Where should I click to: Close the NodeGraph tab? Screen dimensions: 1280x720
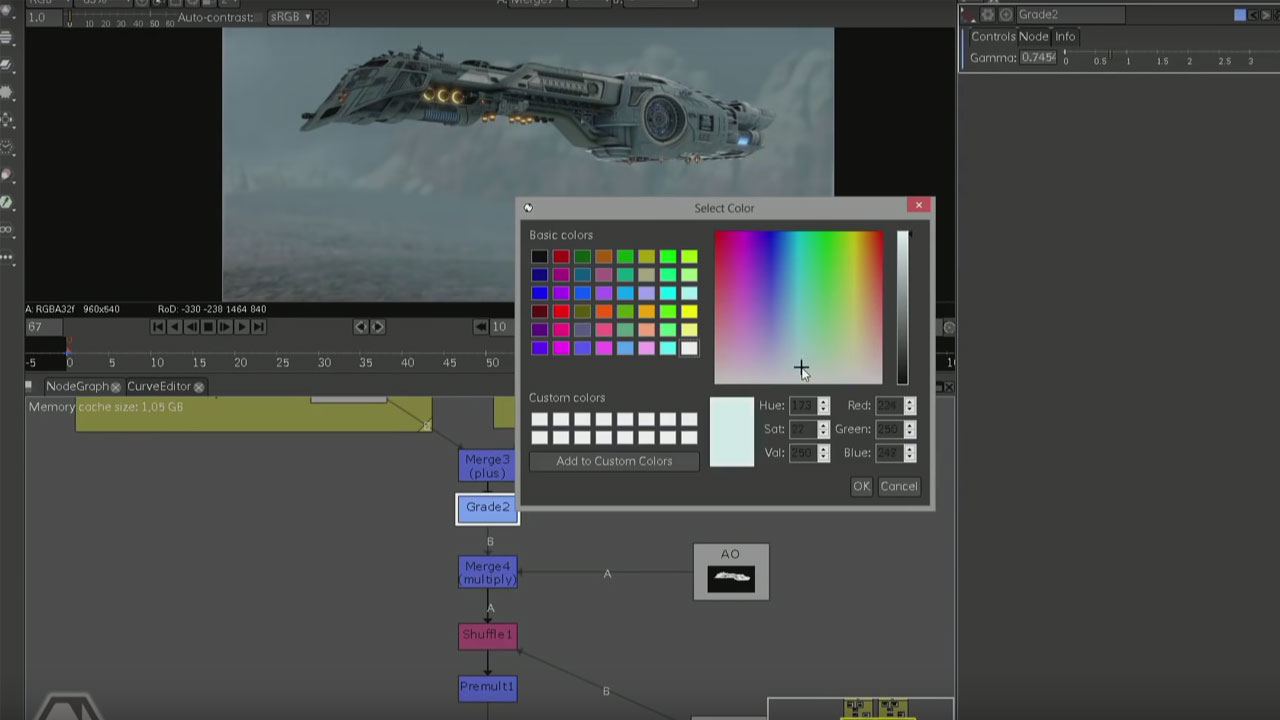coord(116,387)
